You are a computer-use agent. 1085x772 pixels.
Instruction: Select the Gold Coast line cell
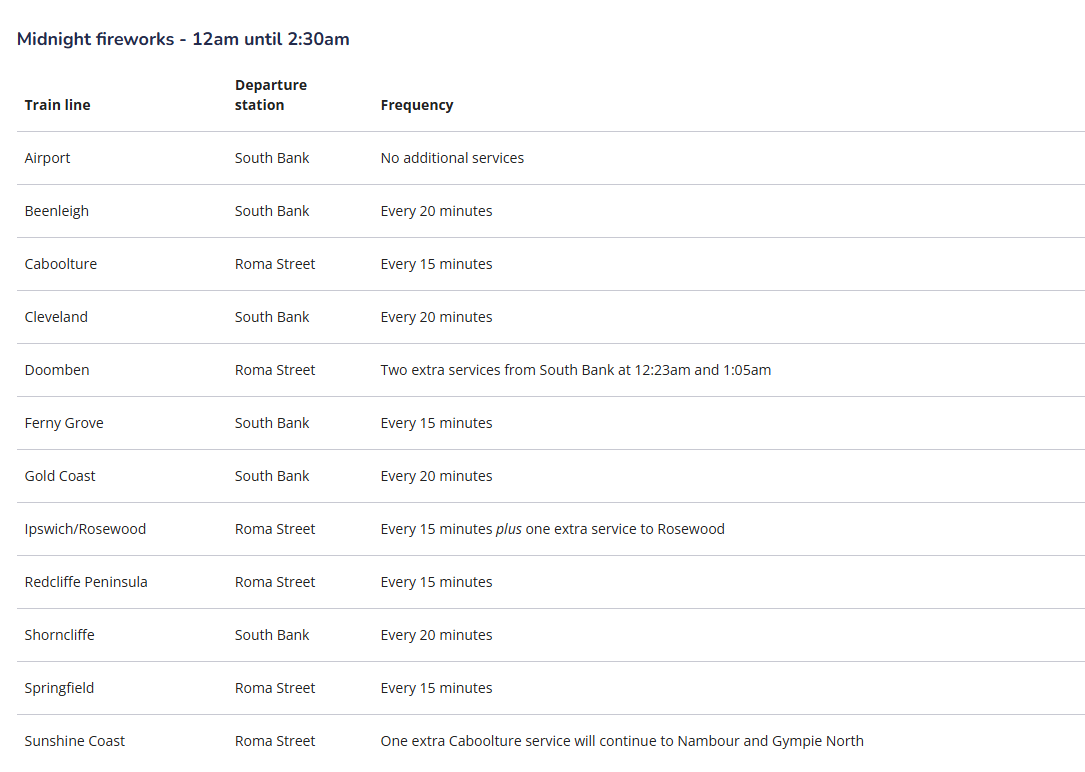pos(60,476)
